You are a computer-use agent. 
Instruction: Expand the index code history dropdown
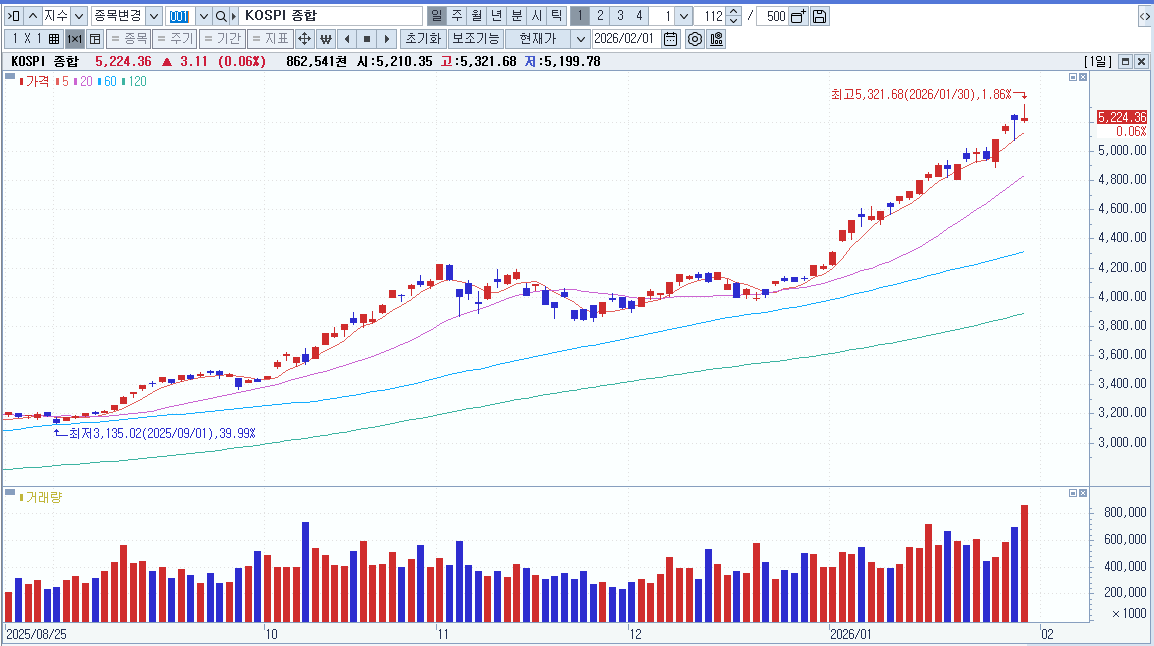click(x=204, y=15)
